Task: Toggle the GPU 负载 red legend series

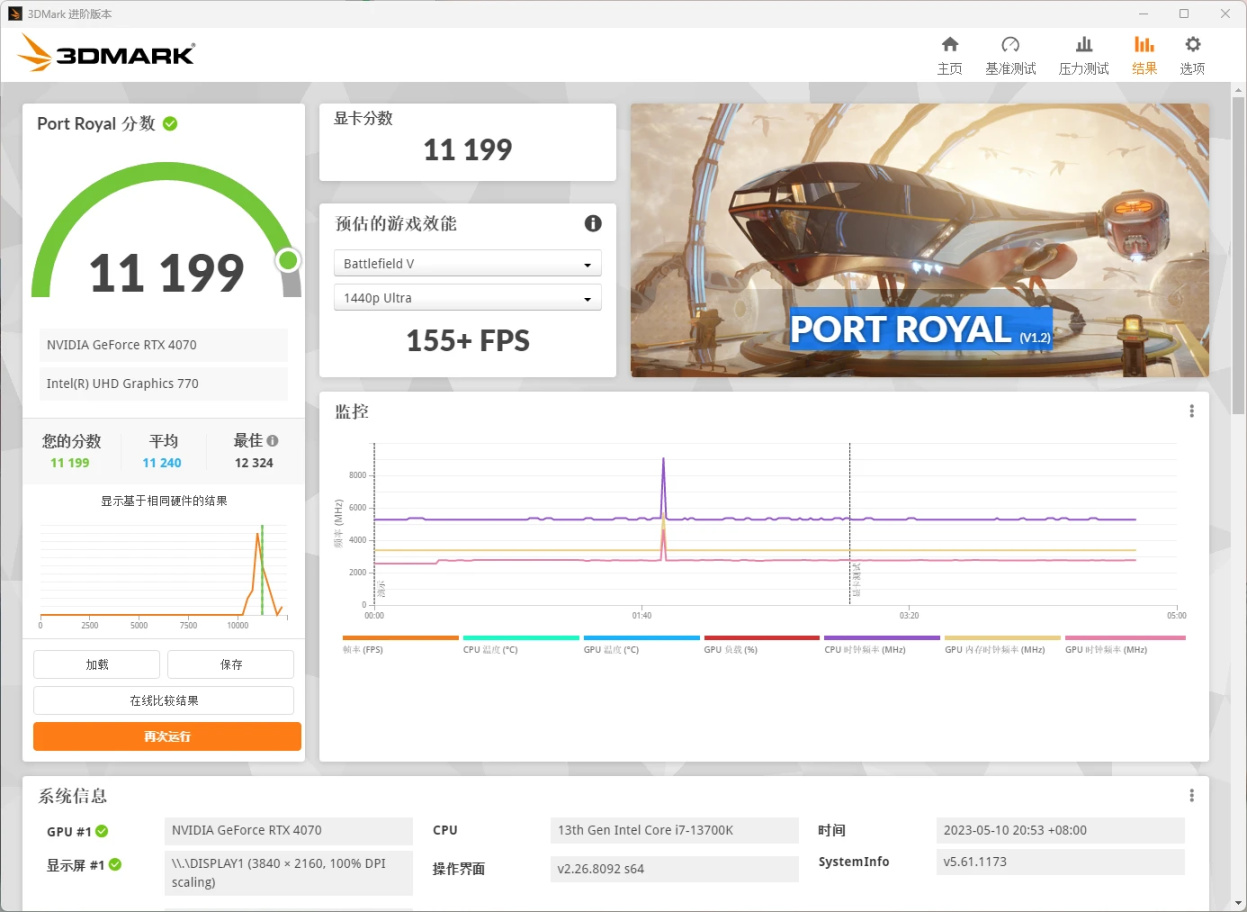Action: (762, 644)
